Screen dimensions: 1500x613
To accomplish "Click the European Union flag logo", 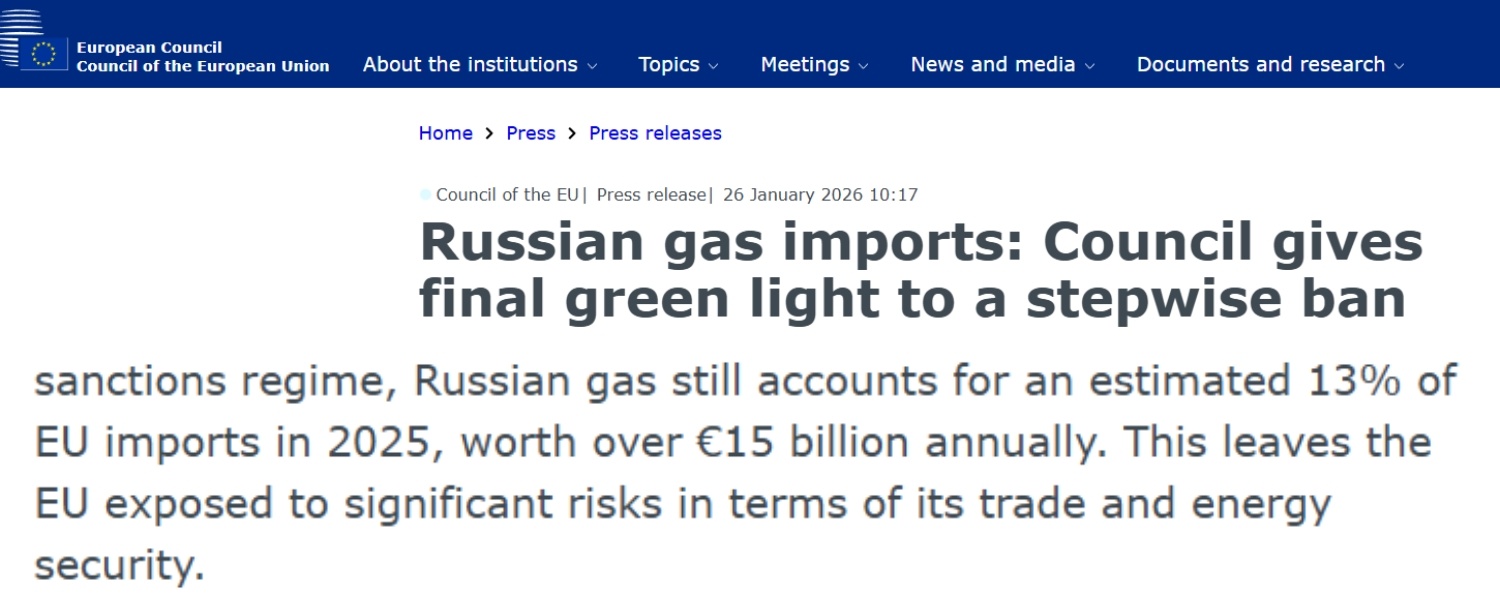I will point(44,53).
